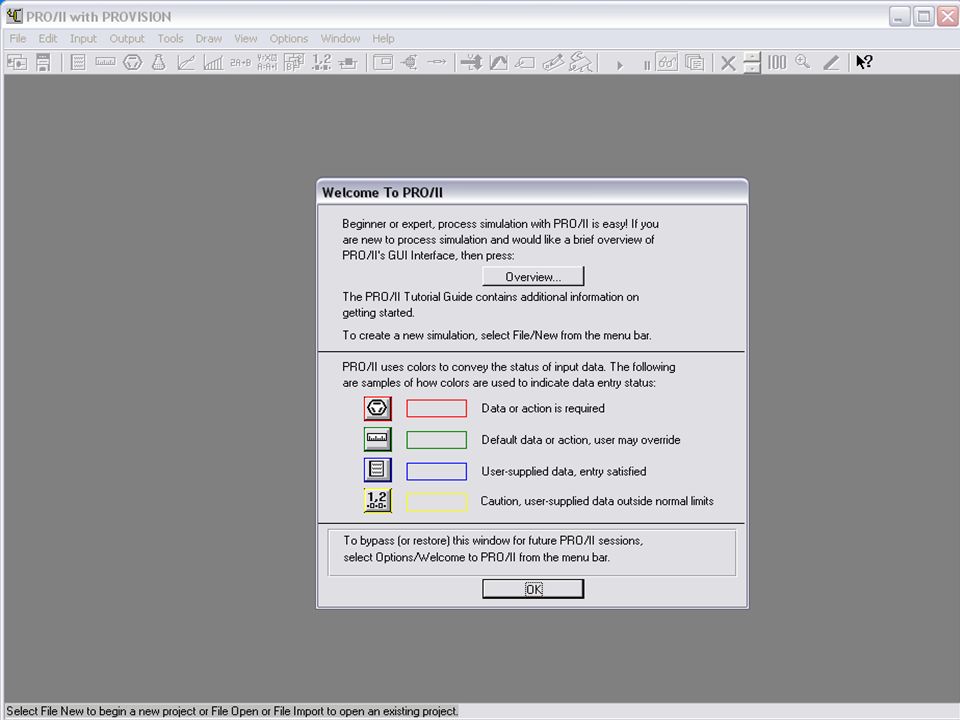Click the Assay Characterization bar-chart icon
This screenshot has width=960, height=720.
(213, 62)
